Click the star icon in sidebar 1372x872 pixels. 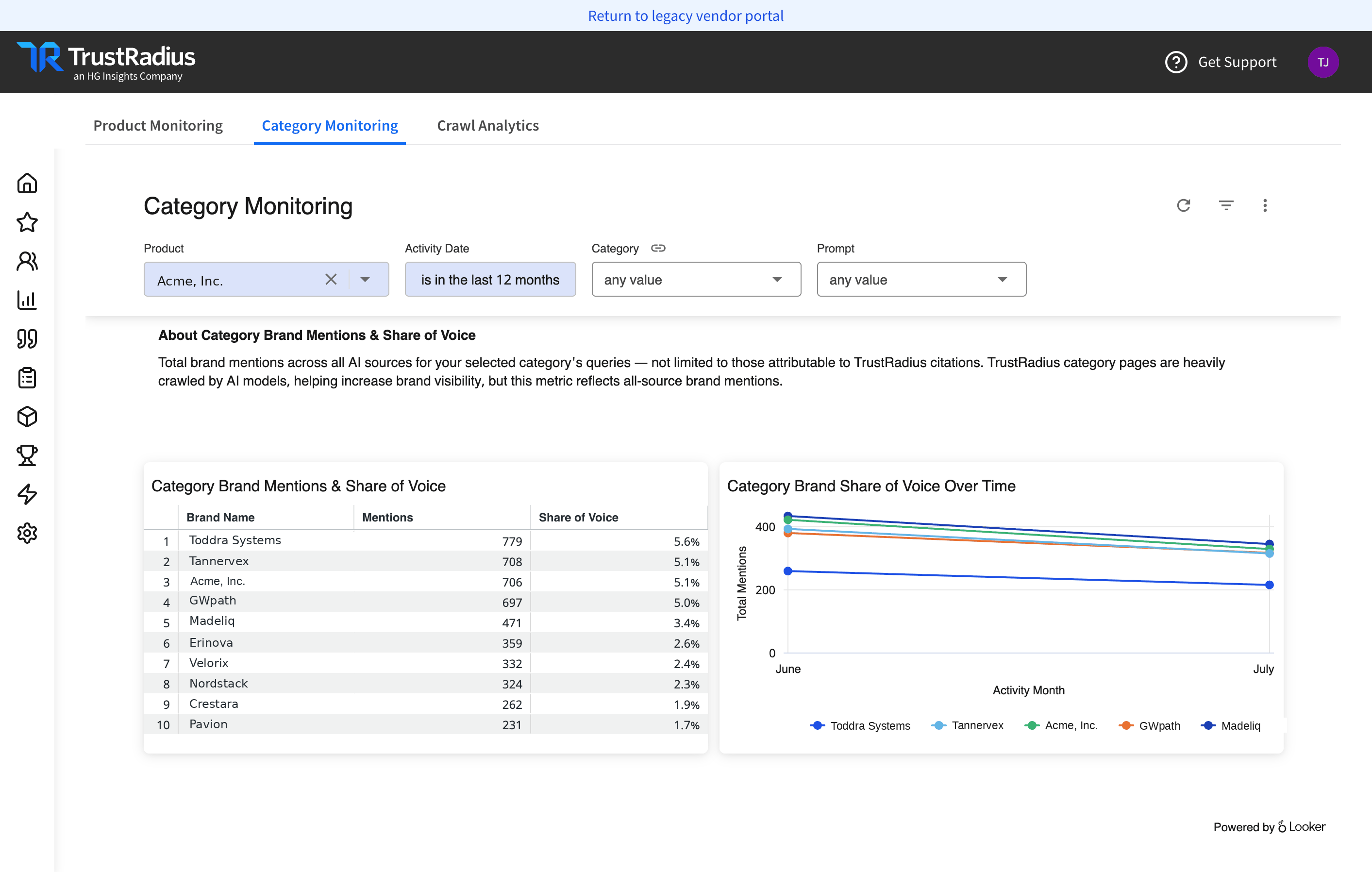[27, 222]
